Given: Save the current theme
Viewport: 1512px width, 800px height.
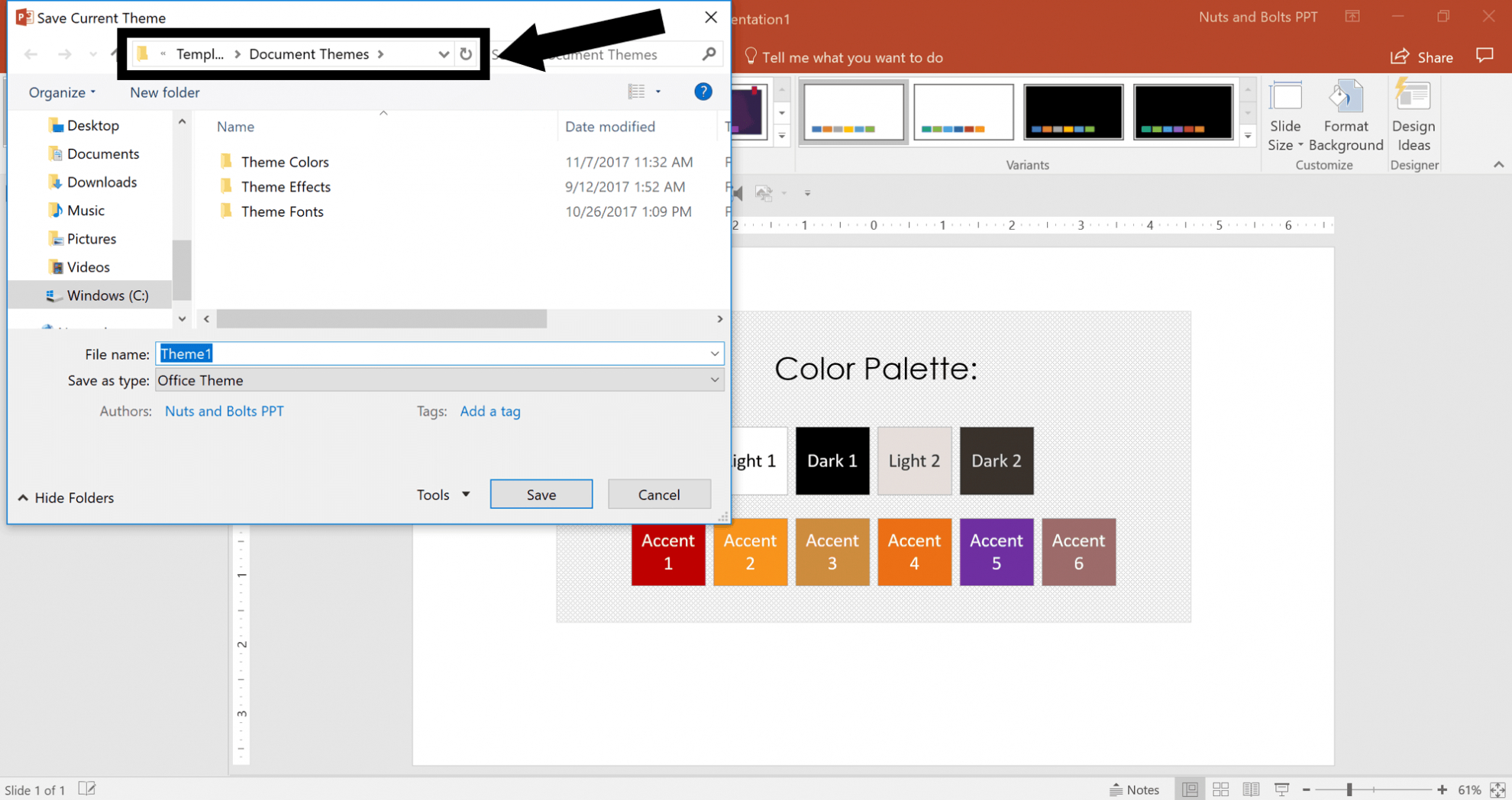Looking at the screenshot, I should 541,494.
